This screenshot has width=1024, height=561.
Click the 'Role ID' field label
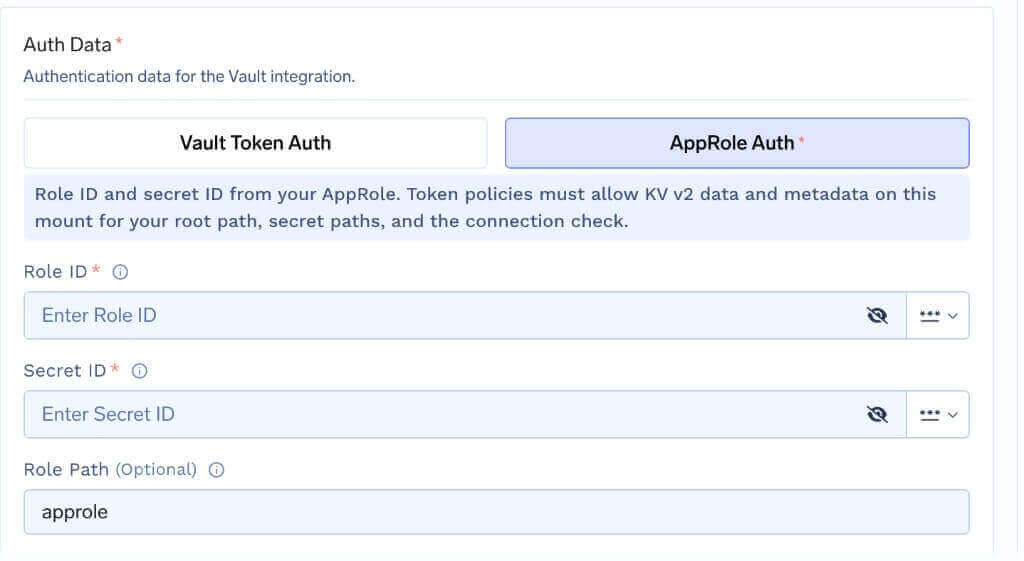click(56, 272)
